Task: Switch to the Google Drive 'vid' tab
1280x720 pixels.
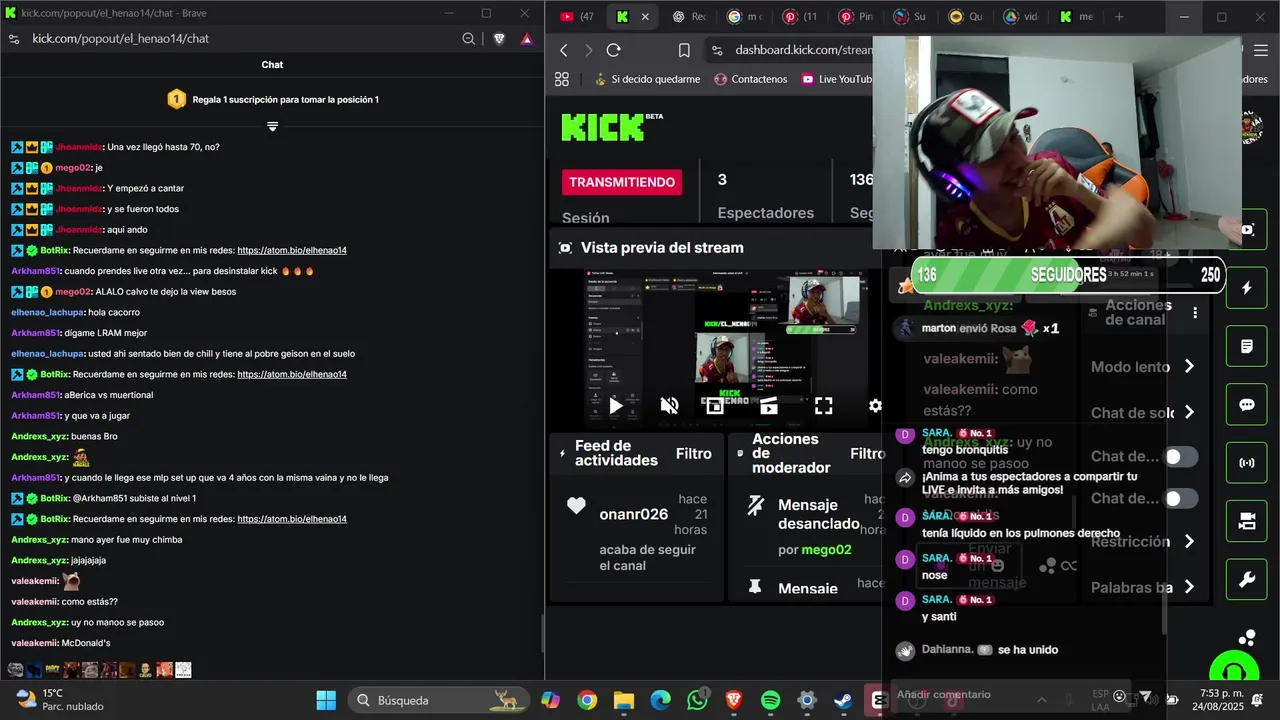Action: click(x=1022, y=17)
